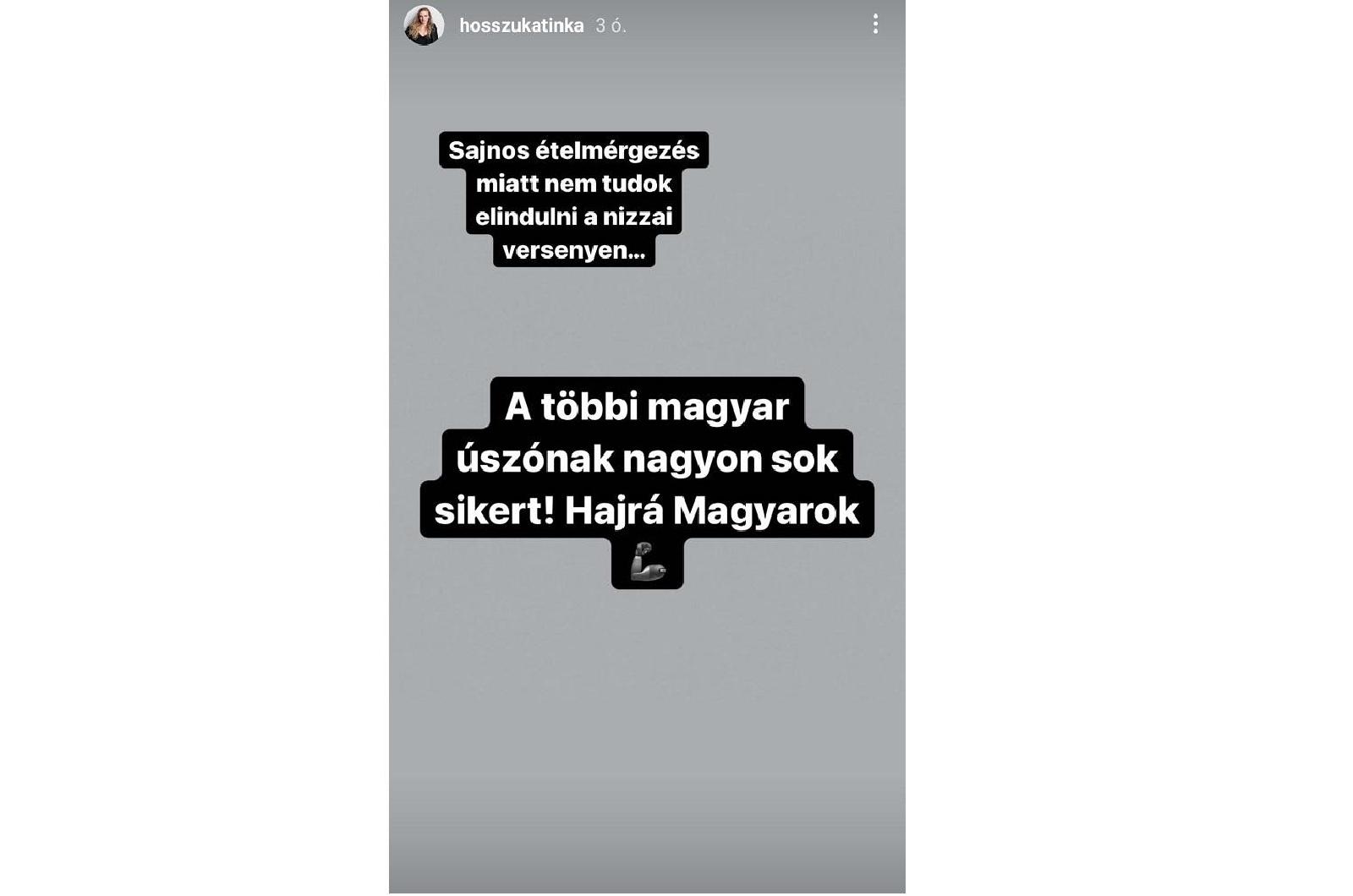
Task: Click the "versenyen..." text line
Action: click(x=573, y=250)
